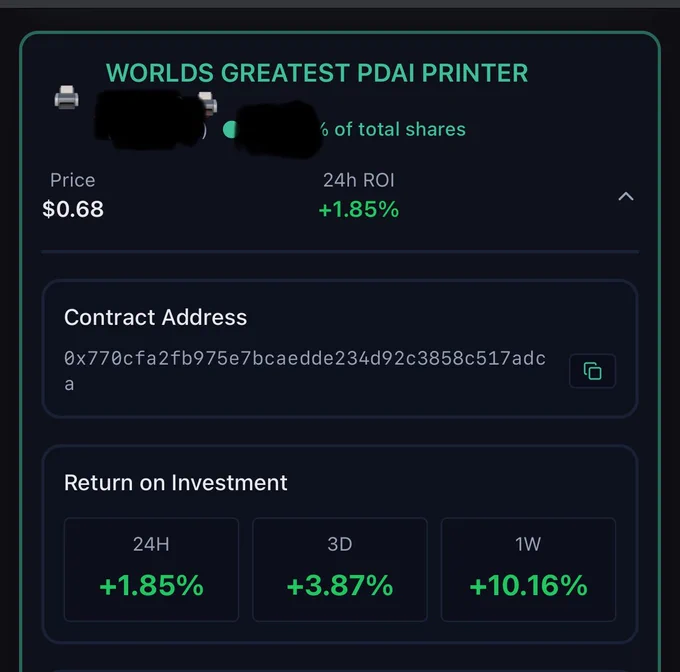Viewport: 680px width, 672px height.
Task: Select the 24H return on investment box
Action: click(151, 570)
